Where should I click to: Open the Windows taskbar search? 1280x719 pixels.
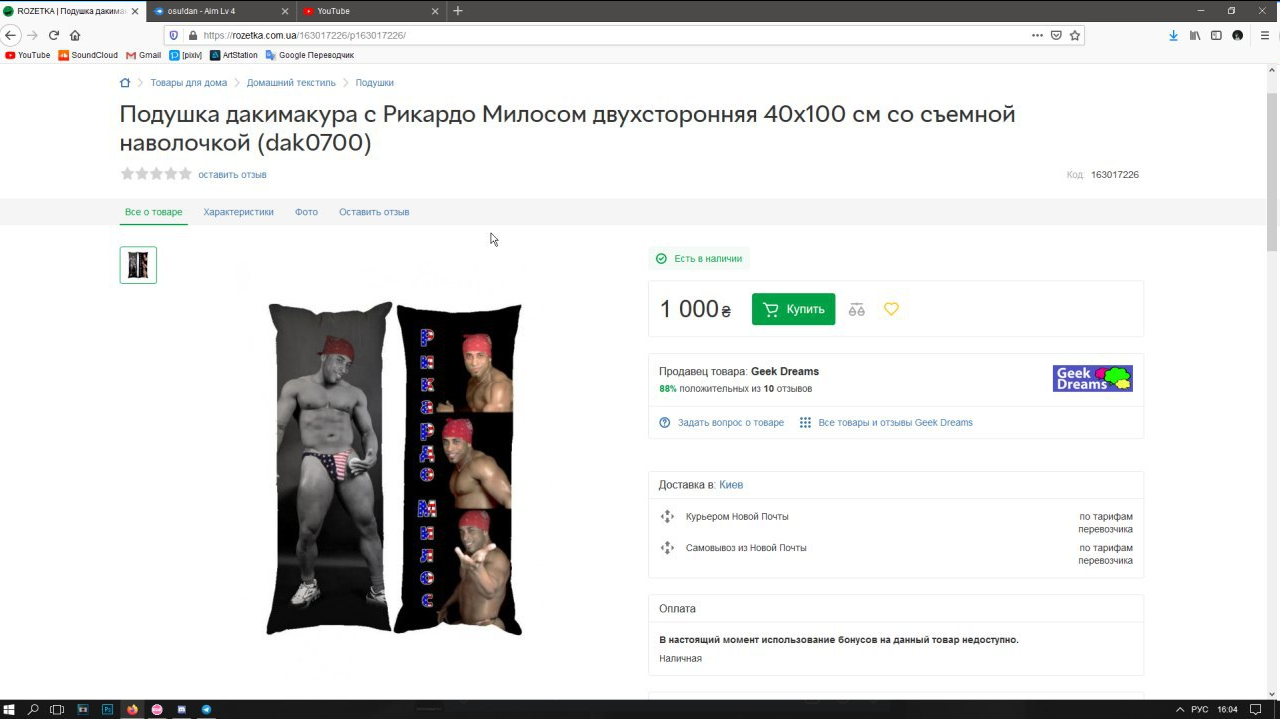33,709
